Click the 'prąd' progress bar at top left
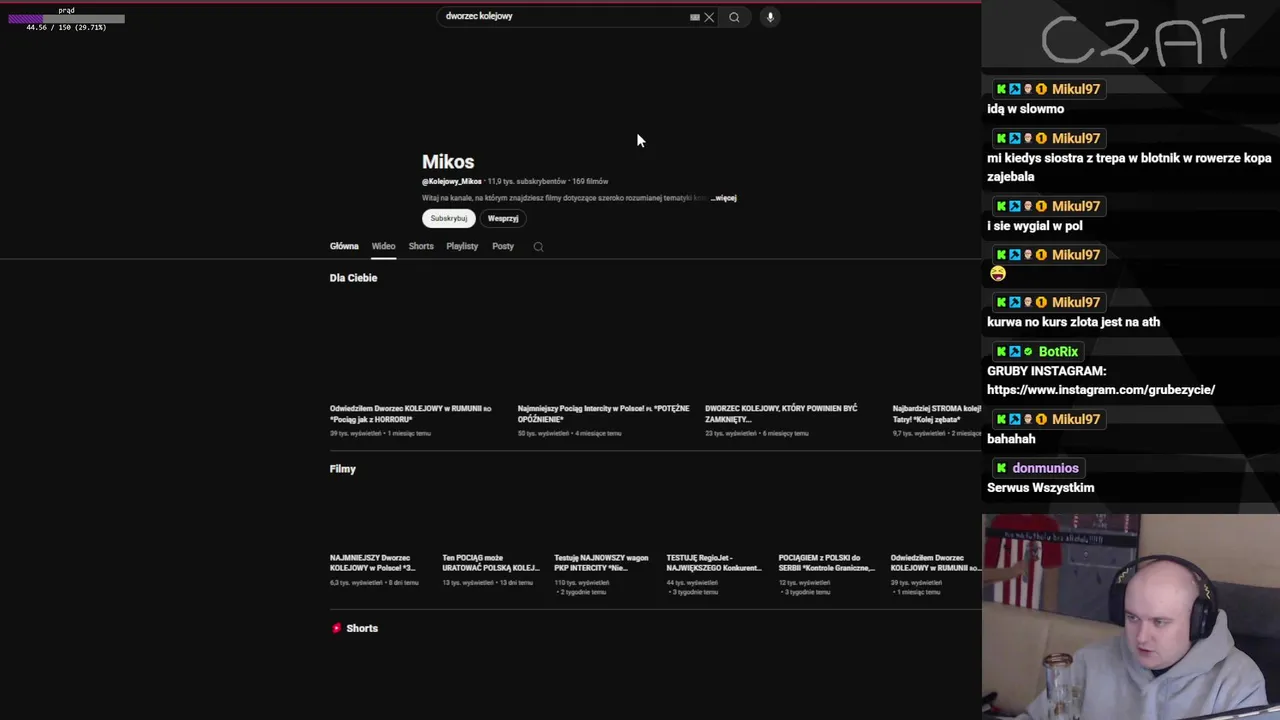 coord(66,18)
